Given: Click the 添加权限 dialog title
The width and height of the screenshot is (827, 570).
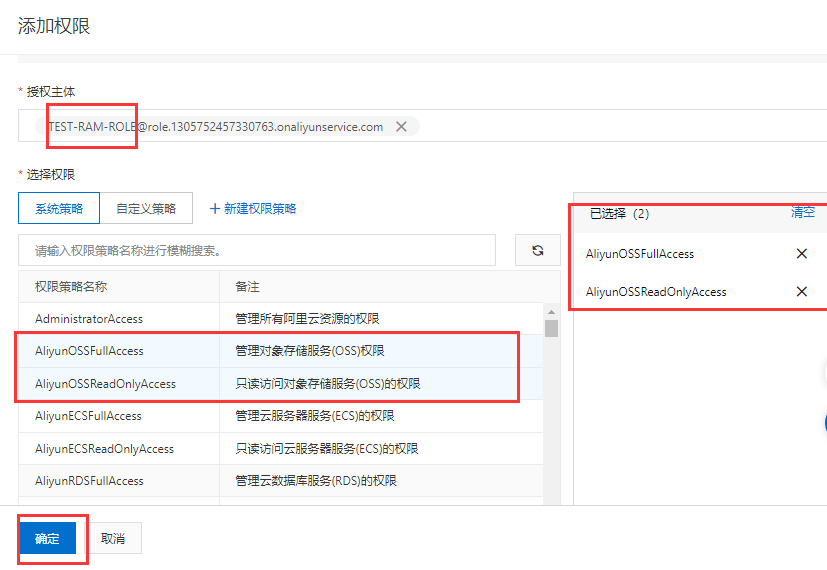Looking at the screenshot, I should [x=54, y=25].
